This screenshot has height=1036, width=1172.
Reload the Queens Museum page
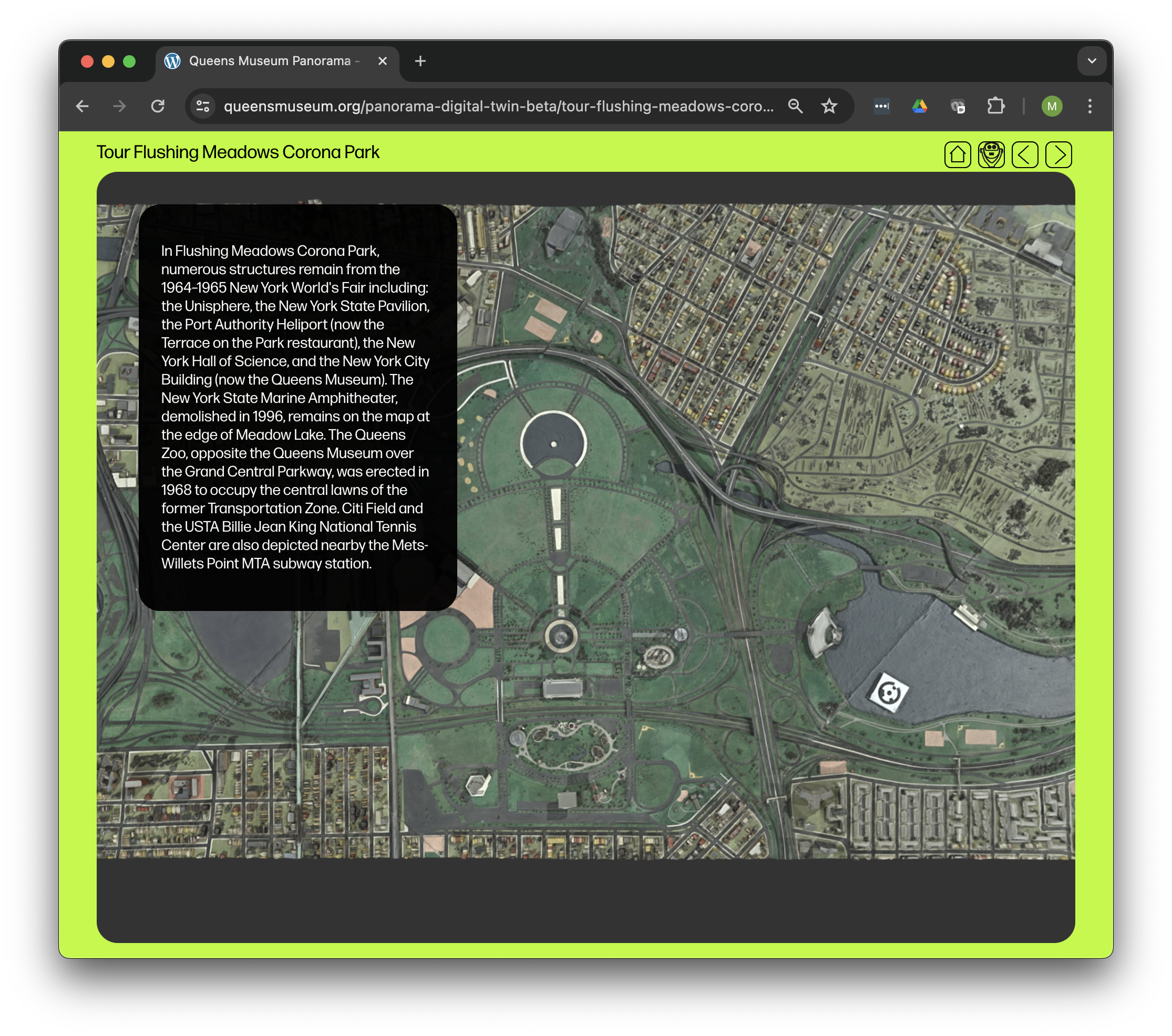(x=158, y=106)
